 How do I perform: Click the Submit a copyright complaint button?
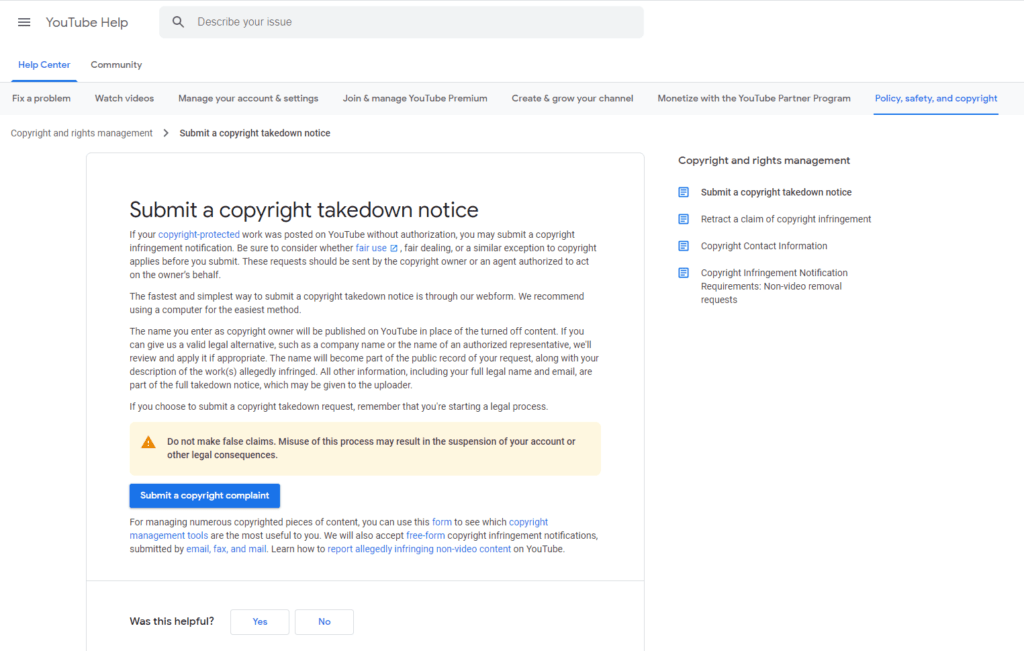tap(204, 495)
